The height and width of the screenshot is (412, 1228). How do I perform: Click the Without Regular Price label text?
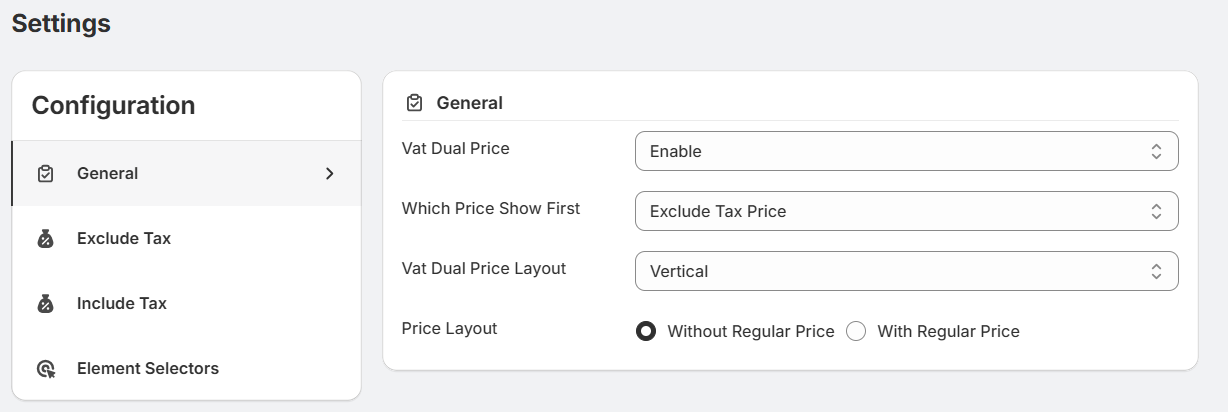coord(750,331)
